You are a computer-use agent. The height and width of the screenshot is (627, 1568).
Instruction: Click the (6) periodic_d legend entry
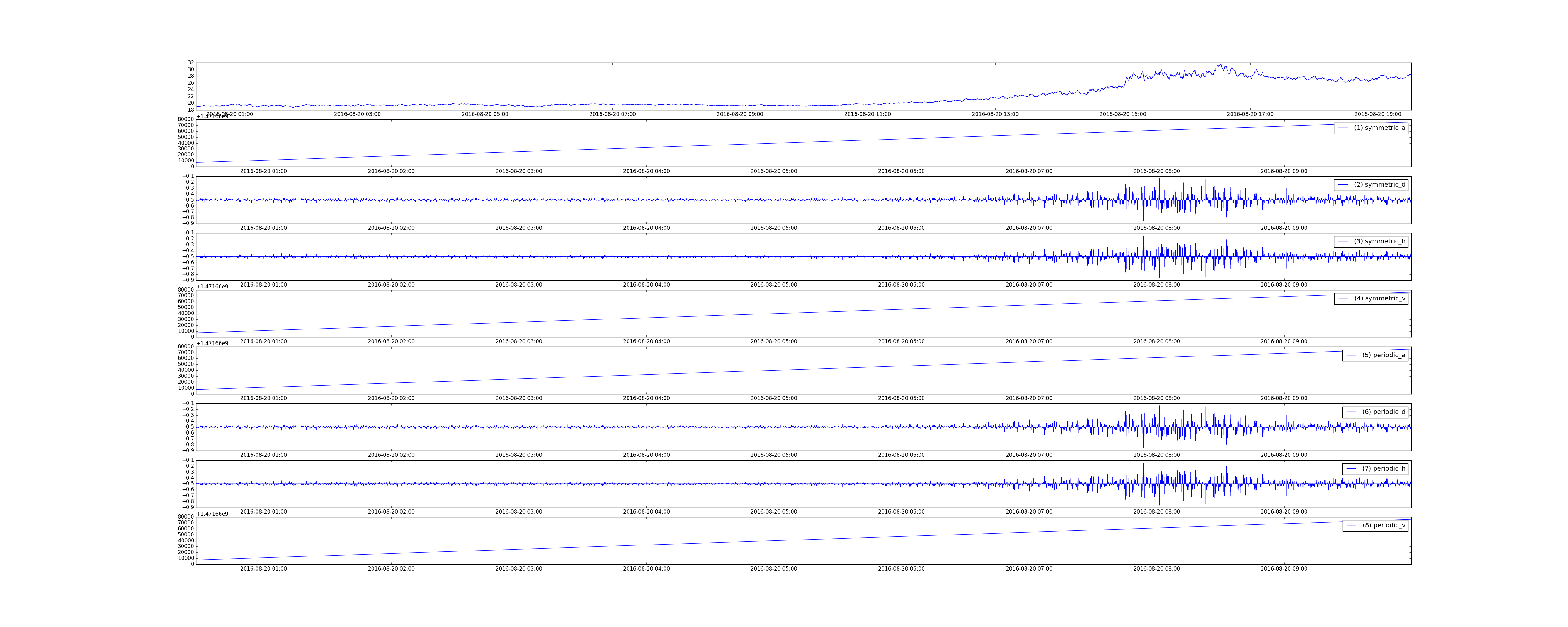1384,412
